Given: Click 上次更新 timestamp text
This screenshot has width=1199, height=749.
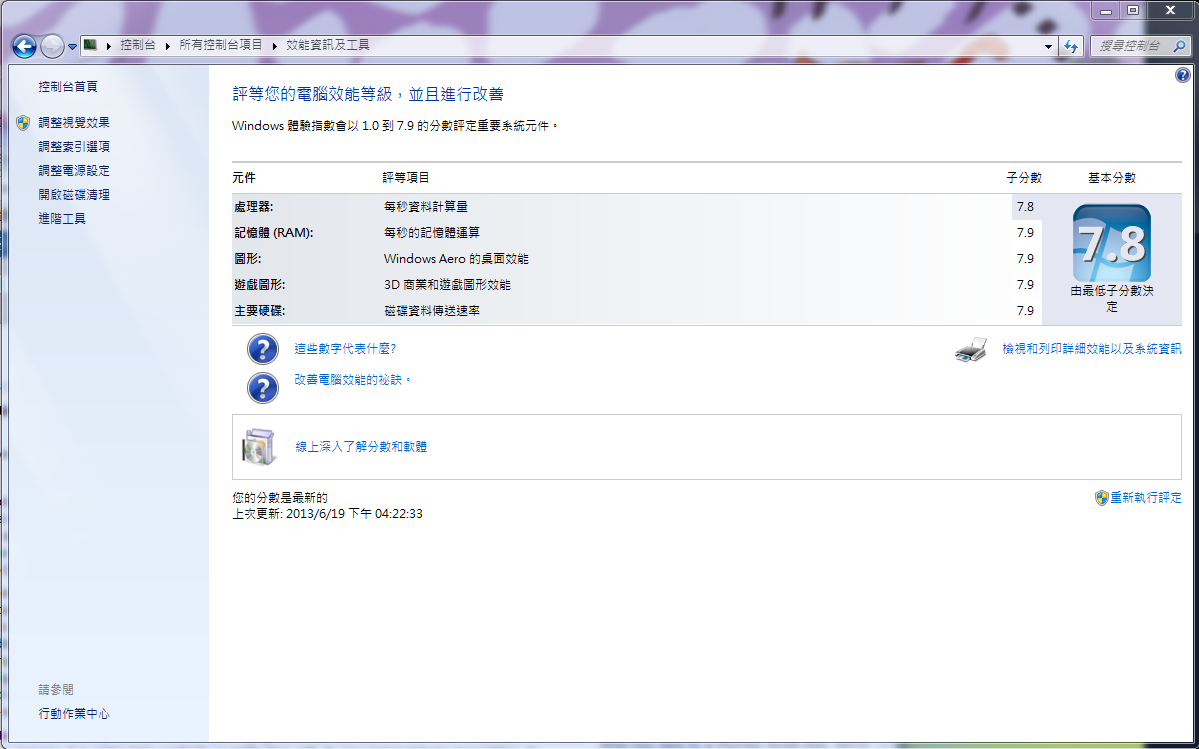Looking at the screenshot, I should pos(327,514).
